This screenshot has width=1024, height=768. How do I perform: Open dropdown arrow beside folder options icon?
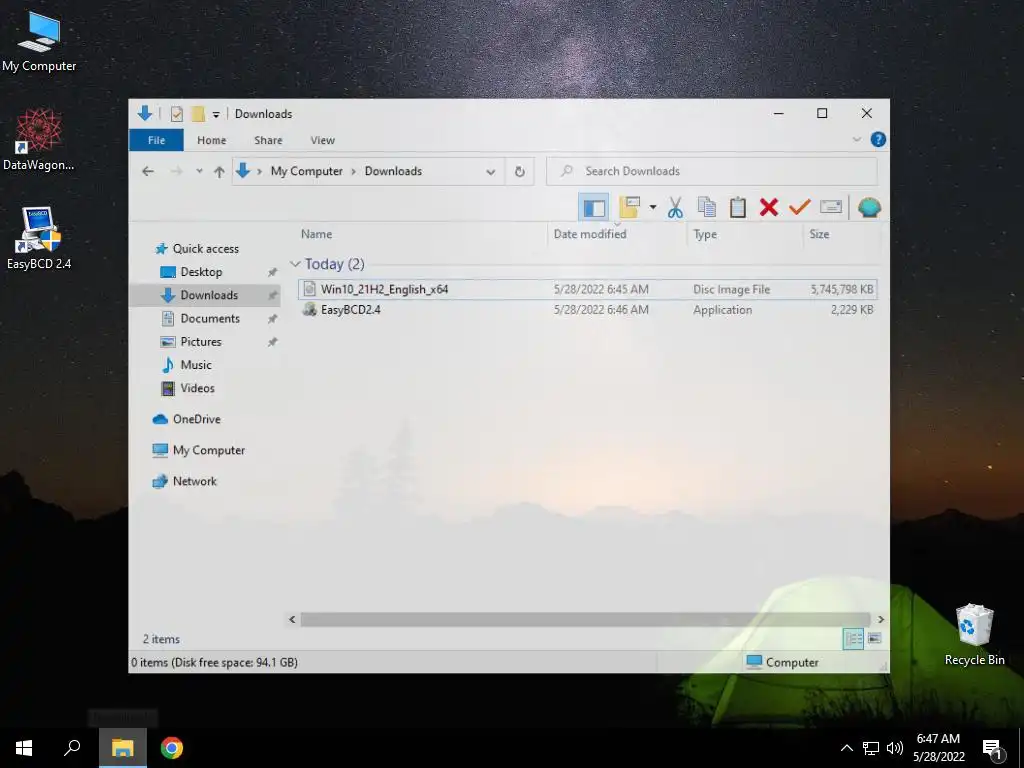(x=652, y=208)
